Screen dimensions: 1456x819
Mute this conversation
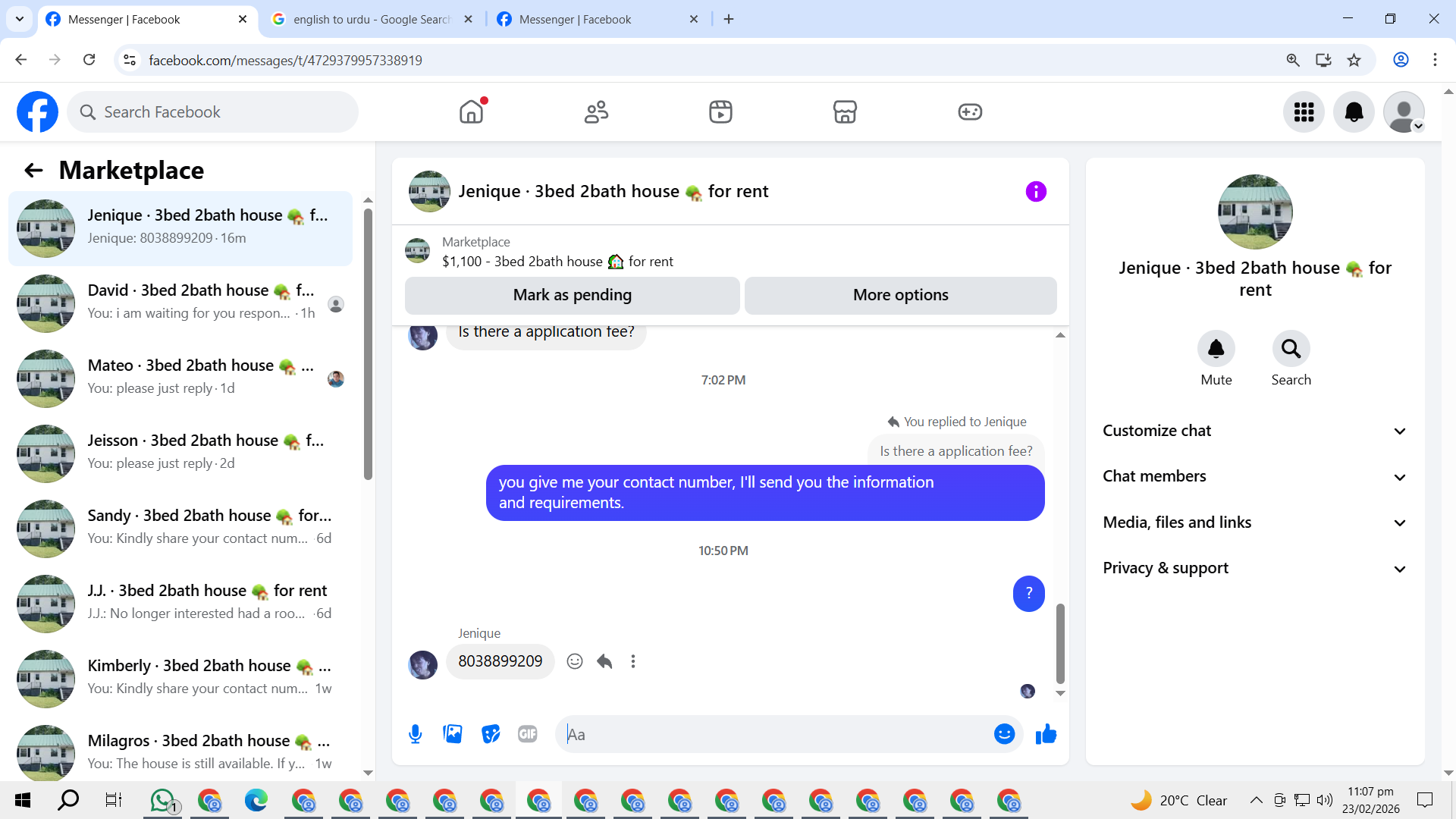(x=1216, y=350)
